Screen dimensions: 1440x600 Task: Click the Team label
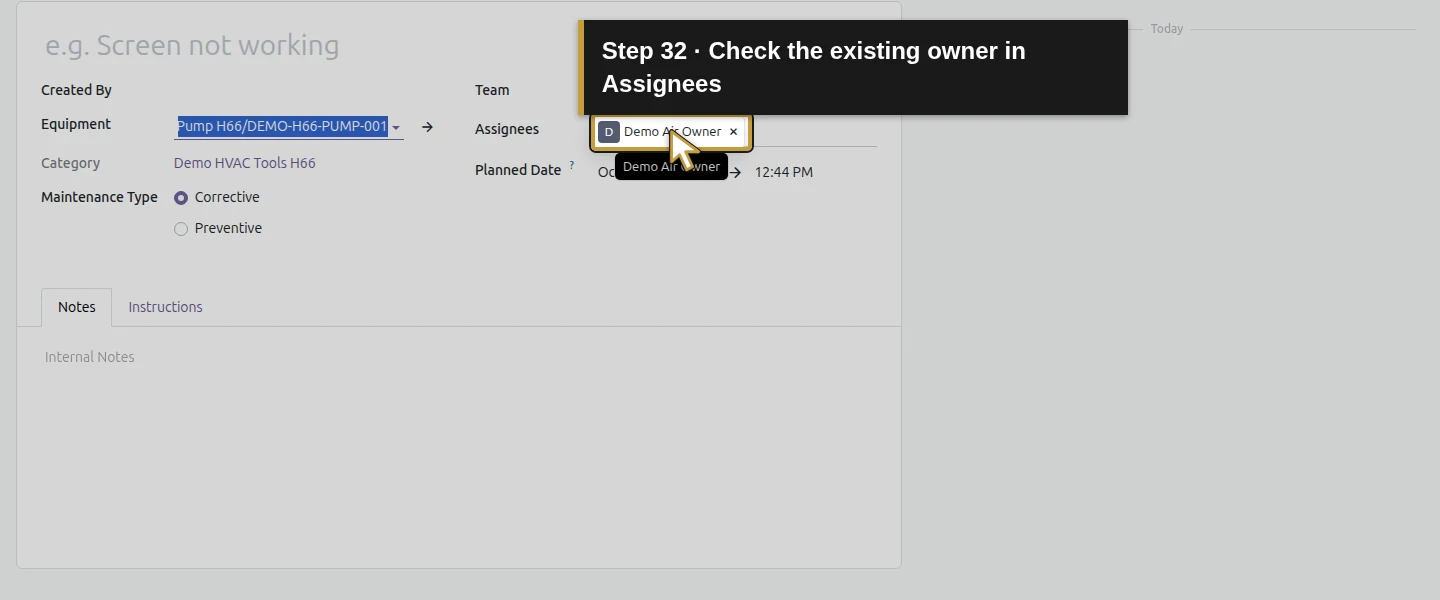coord(492,90)
